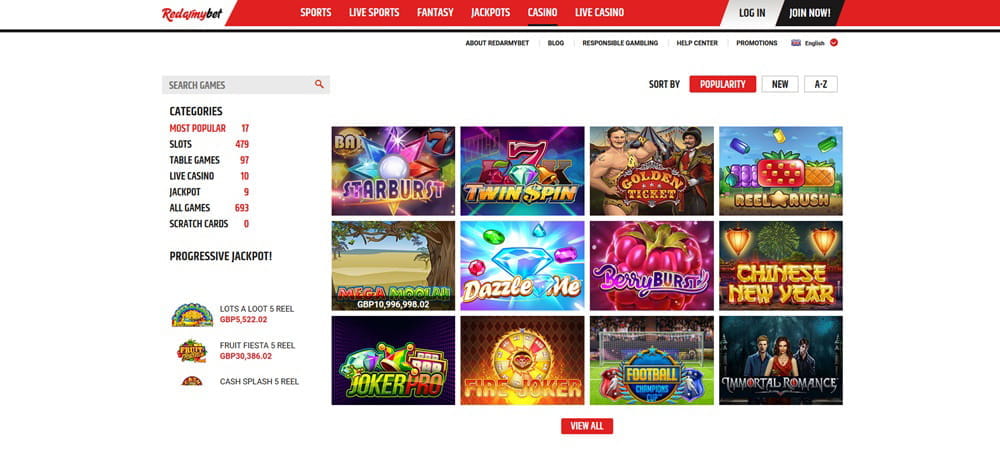Click the UK flag icon
This screenshot has width=1000, height=452.
[x=796, y=43]
